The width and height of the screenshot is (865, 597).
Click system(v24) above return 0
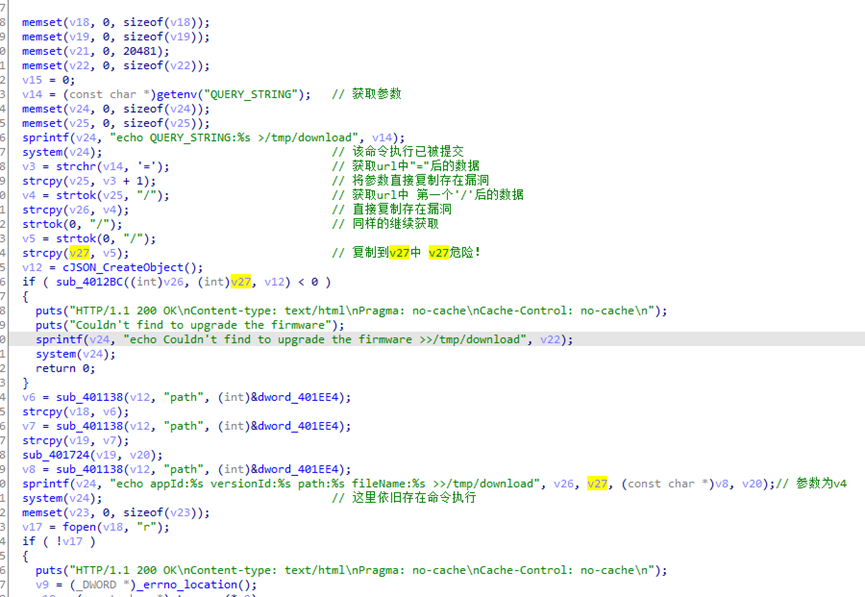pyautogui.click(x=76, y=354)
